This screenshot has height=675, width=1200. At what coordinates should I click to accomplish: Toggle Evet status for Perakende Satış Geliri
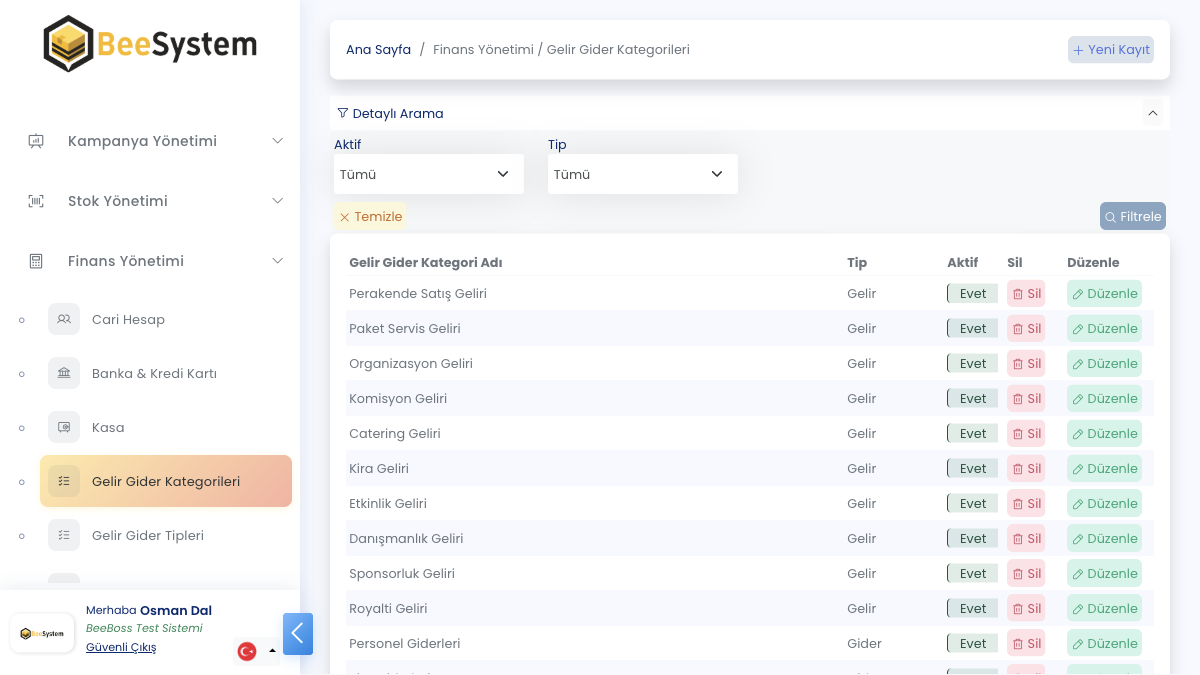972,294
